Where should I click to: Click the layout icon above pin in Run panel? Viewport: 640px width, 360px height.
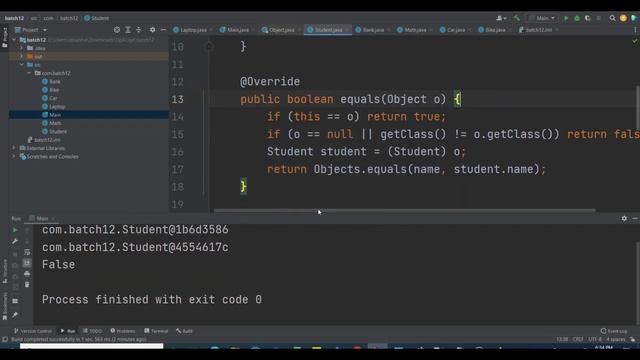click(15, 301)
